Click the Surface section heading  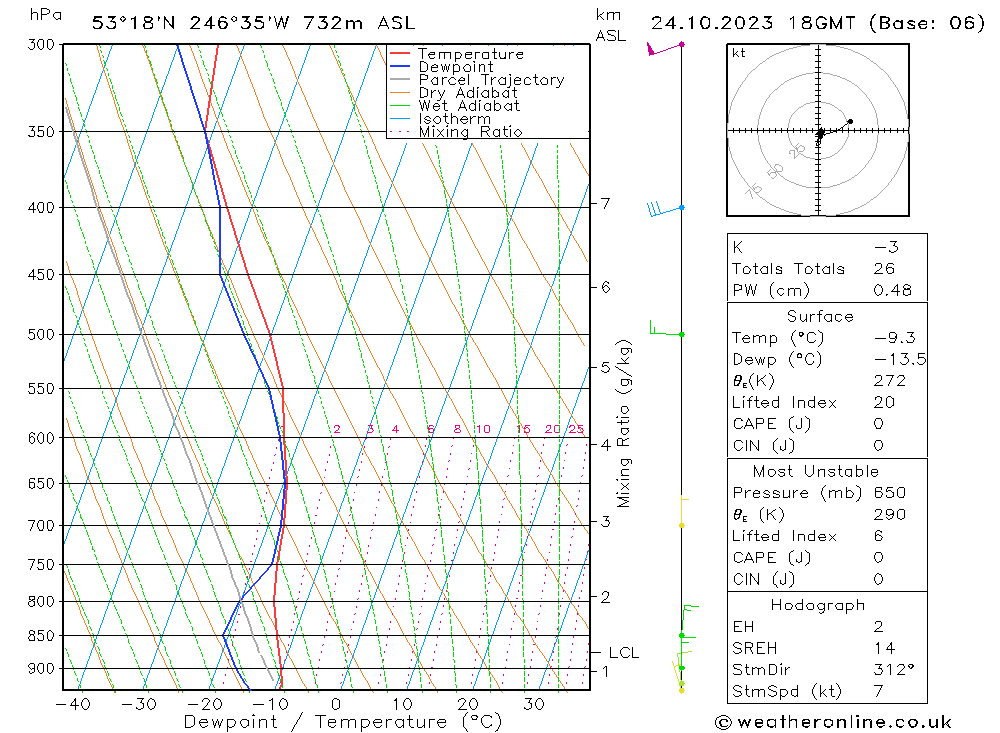[820, 316]
